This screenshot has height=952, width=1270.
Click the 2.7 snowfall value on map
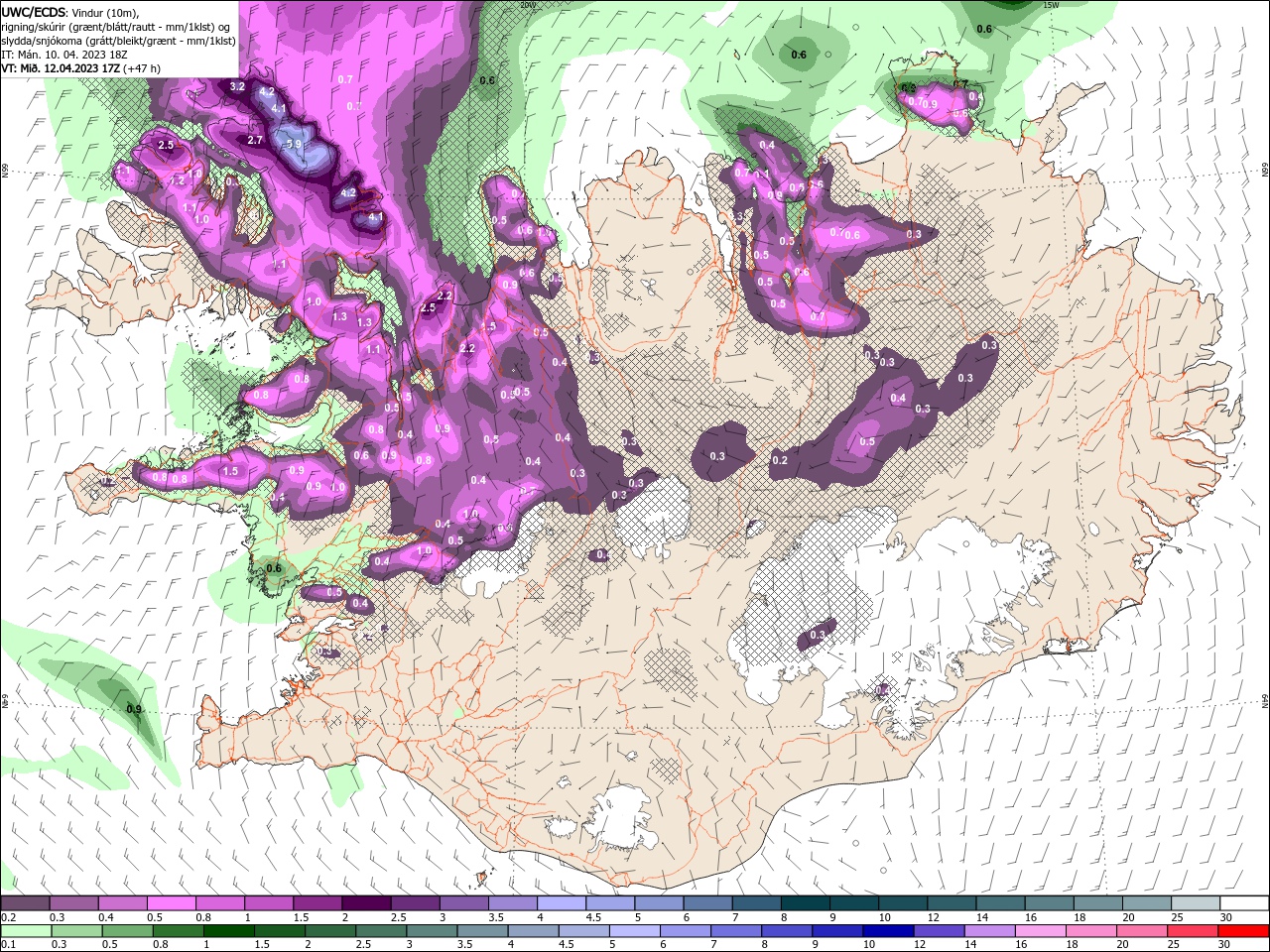255,140
